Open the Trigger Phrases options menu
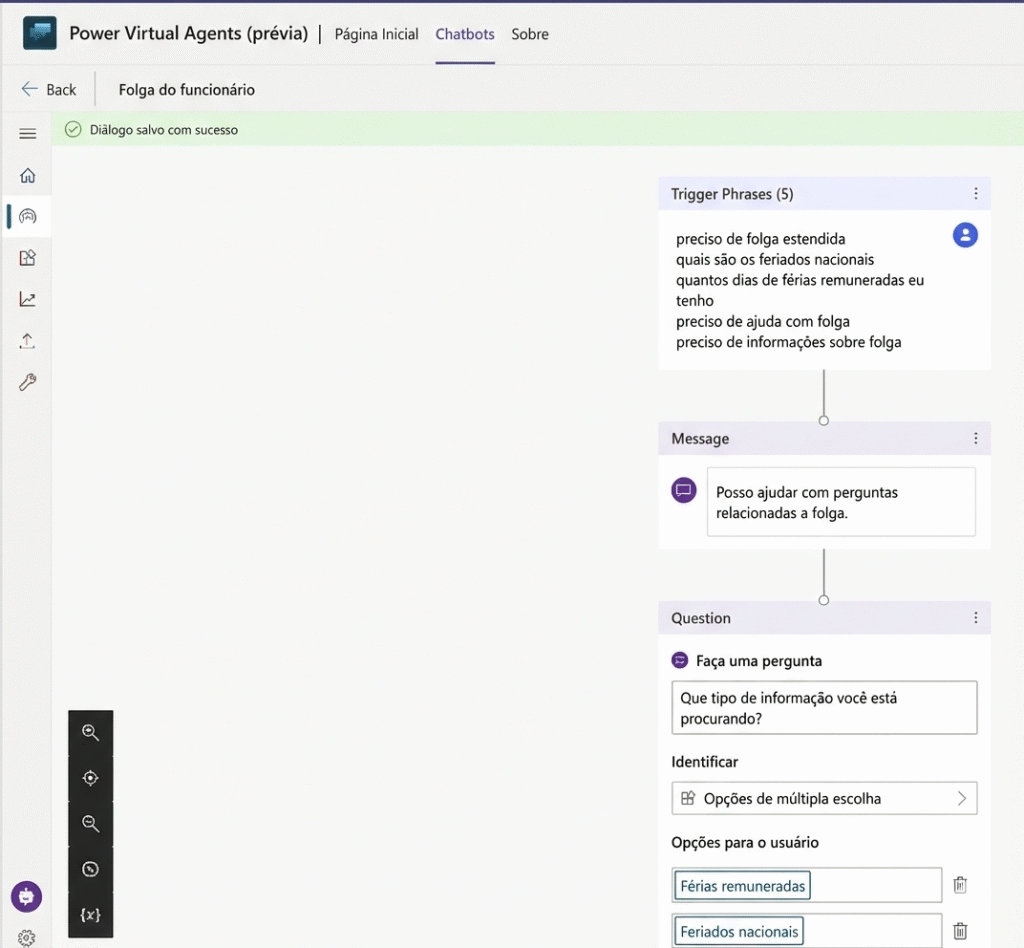 976,193
